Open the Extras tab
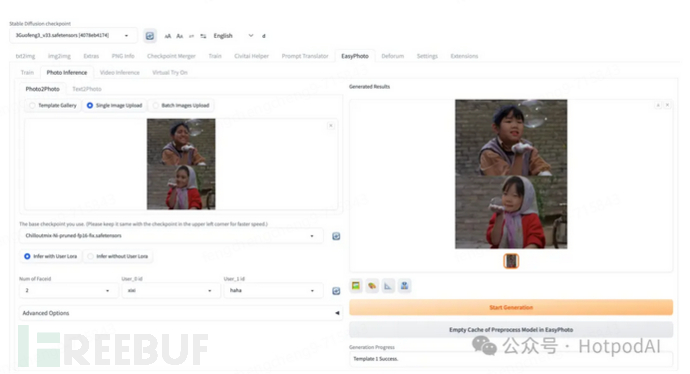 pos(91,56)
